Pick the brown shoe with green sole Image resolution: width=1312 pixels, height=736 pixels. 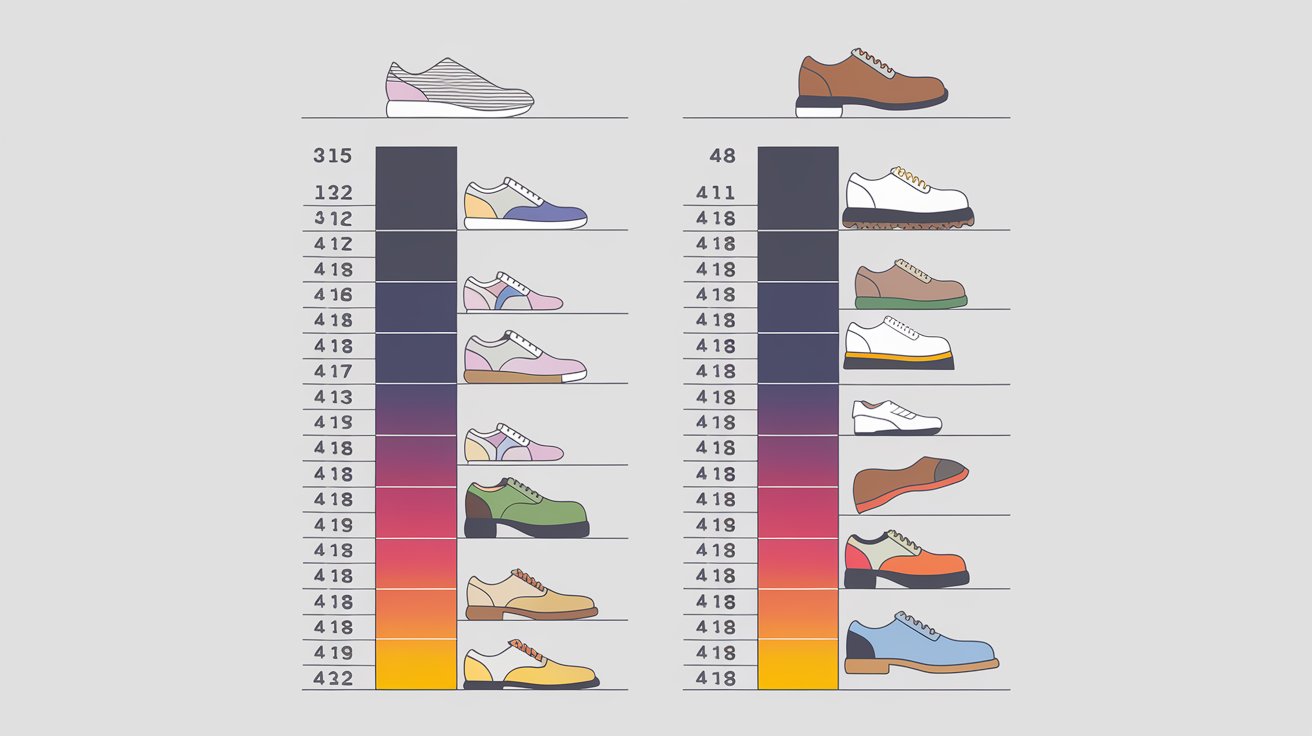point(911,284)
